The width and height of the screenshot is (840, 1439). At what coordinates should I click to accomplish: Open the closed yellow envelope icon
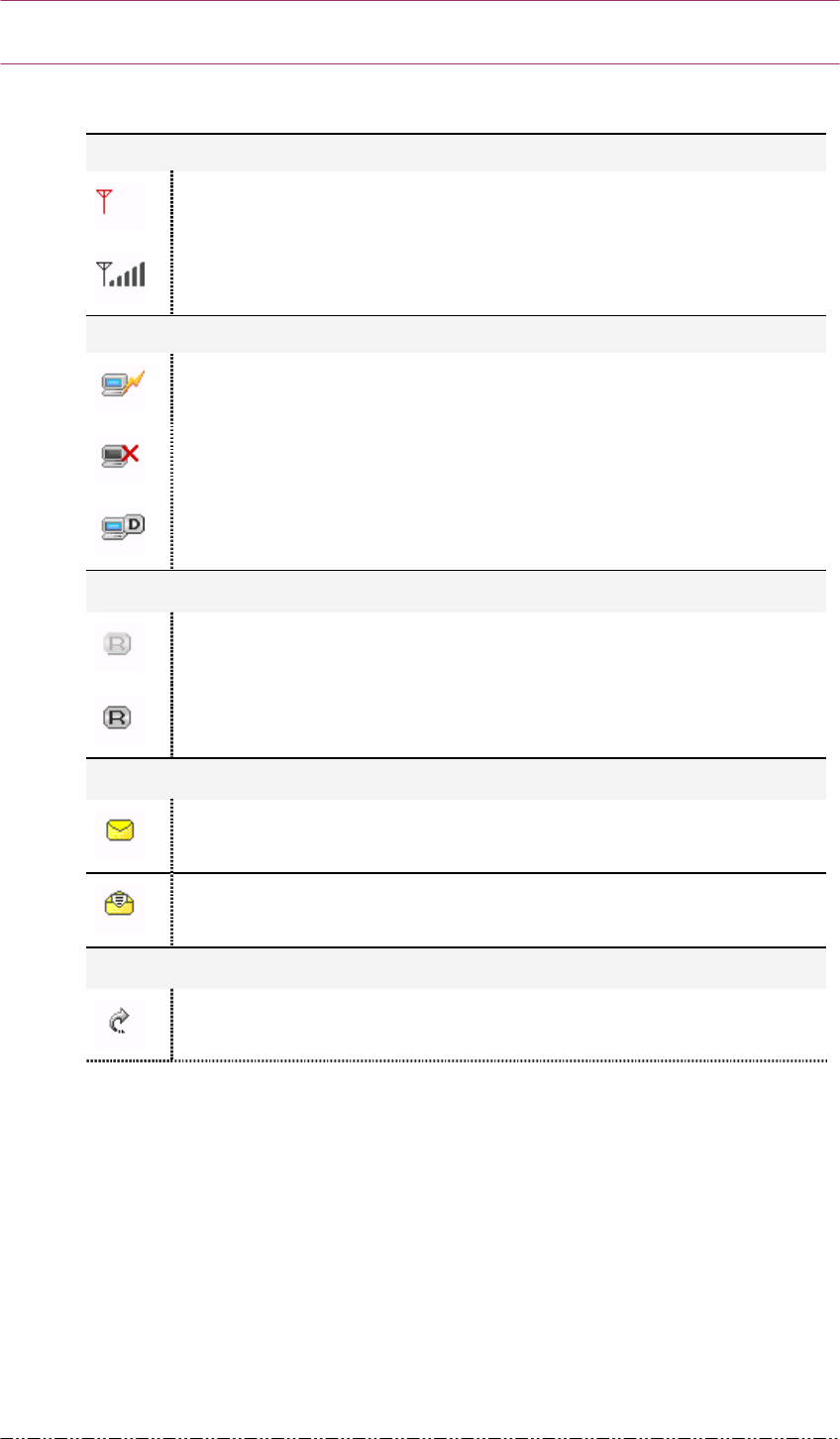(x=120, y=830)
